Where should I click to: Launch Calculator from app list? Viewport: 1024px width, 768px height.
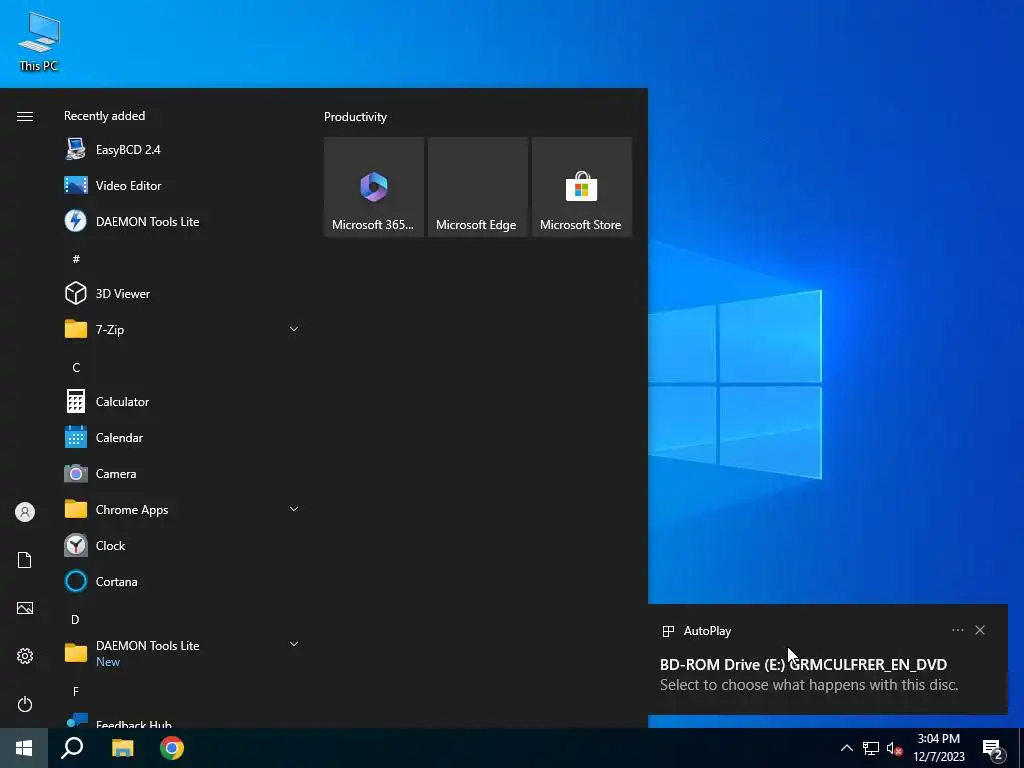coord(182,402)
